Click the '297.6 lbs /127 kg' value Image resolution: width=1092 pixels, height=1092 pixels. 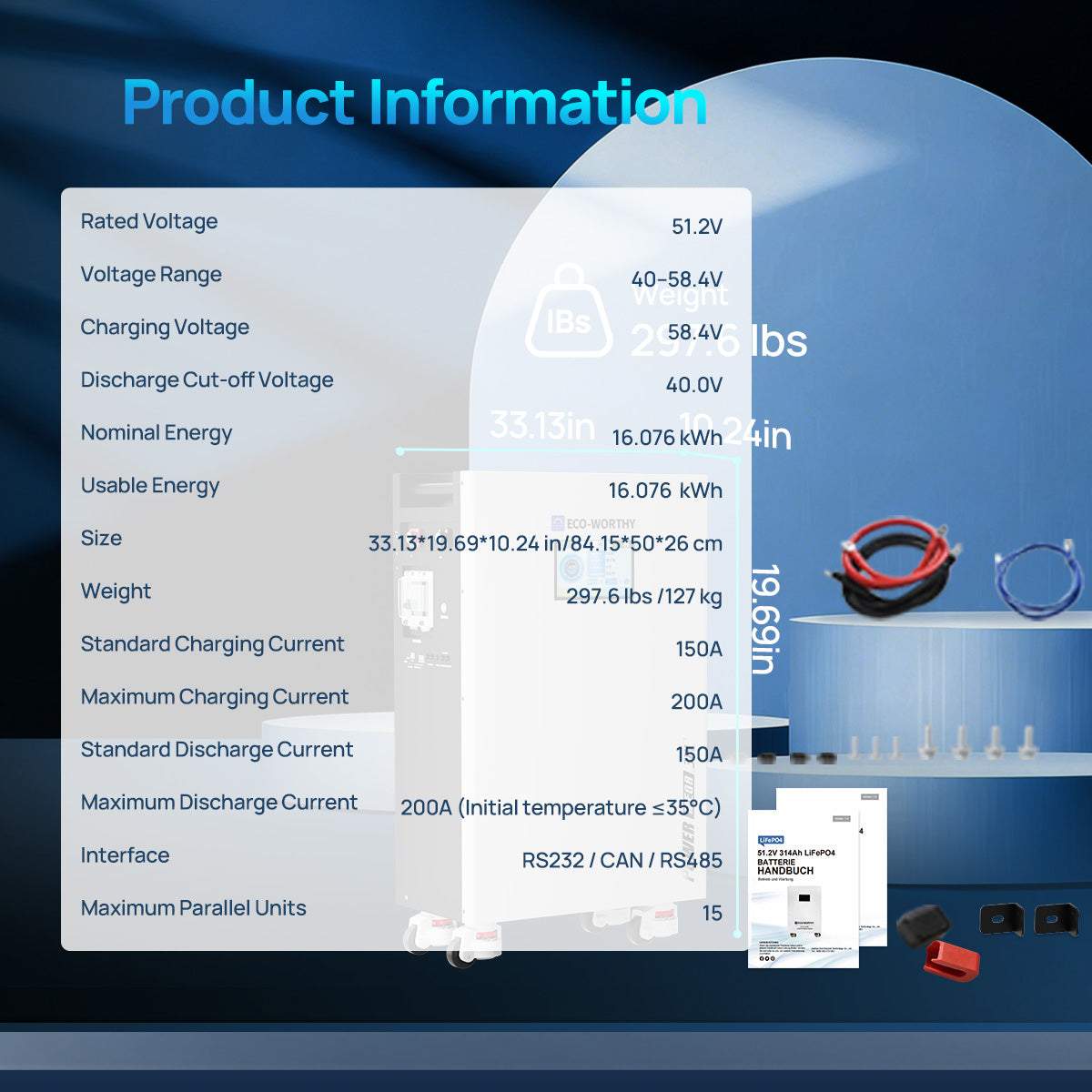click(x=644, y=596)
